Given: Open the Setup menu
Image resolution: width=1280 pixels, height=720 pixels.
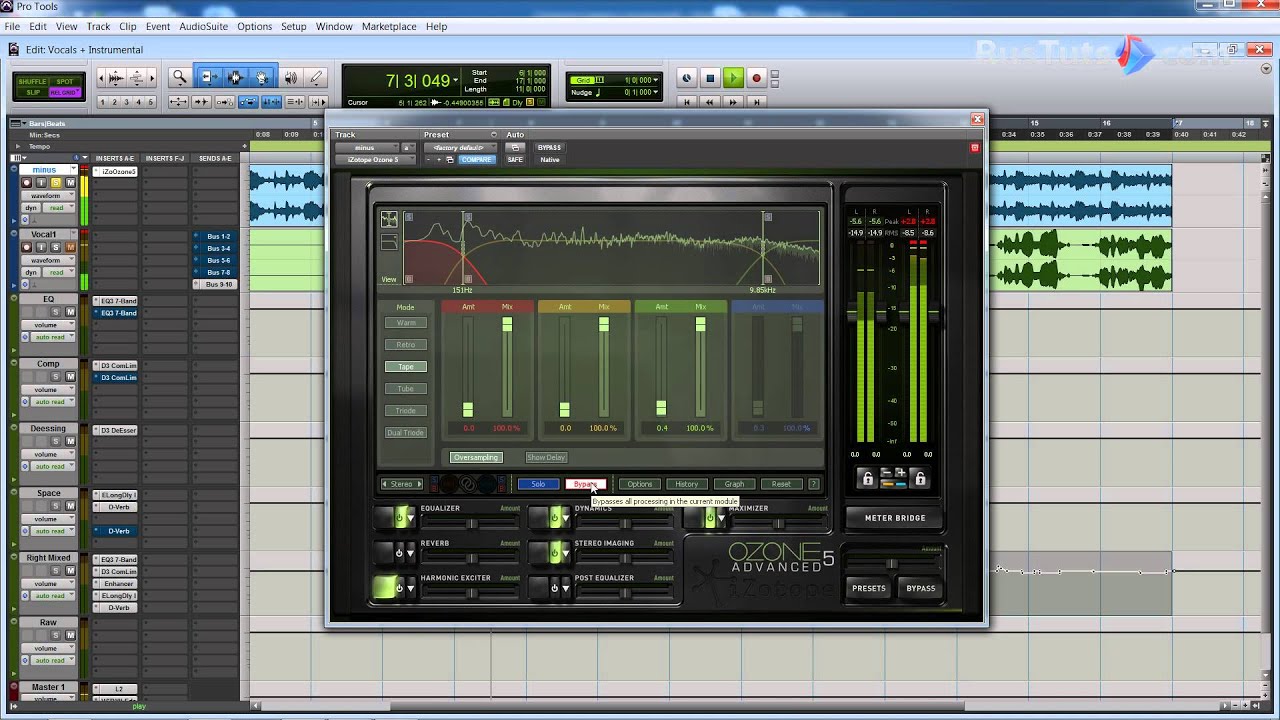Looking at the screenshot, I should pos(293,27).
